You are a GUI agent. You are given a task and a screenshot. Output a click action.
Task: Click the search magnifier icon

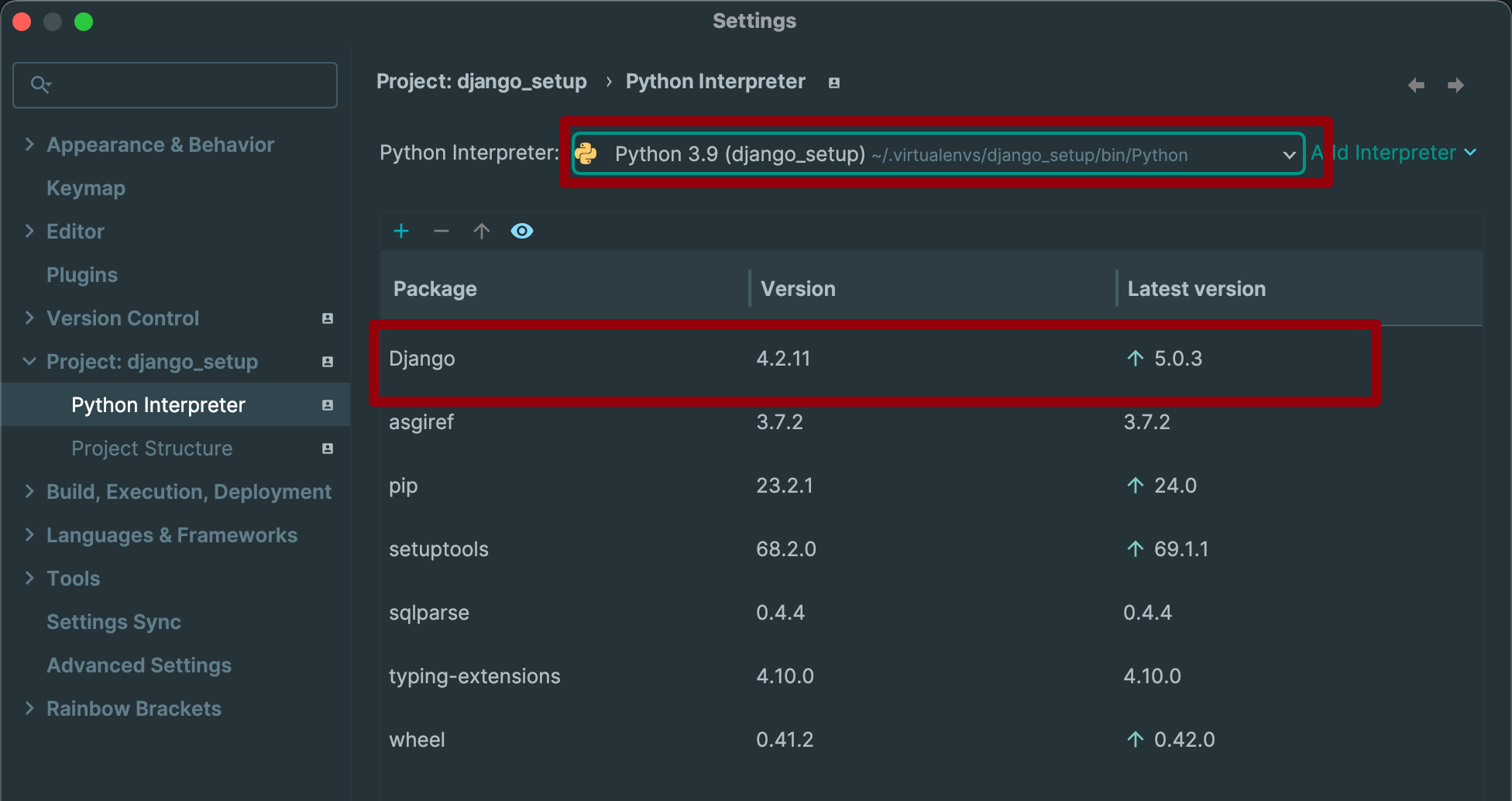click(40, 84)
